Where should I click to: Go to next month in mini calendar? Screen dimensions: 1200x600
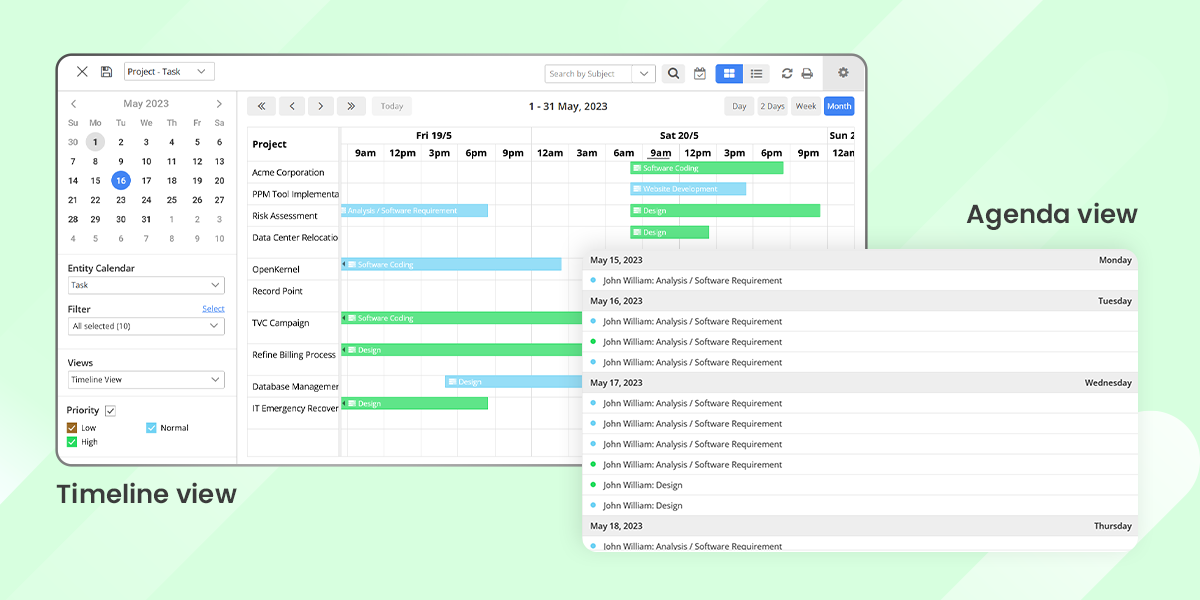tap(219, 104)
